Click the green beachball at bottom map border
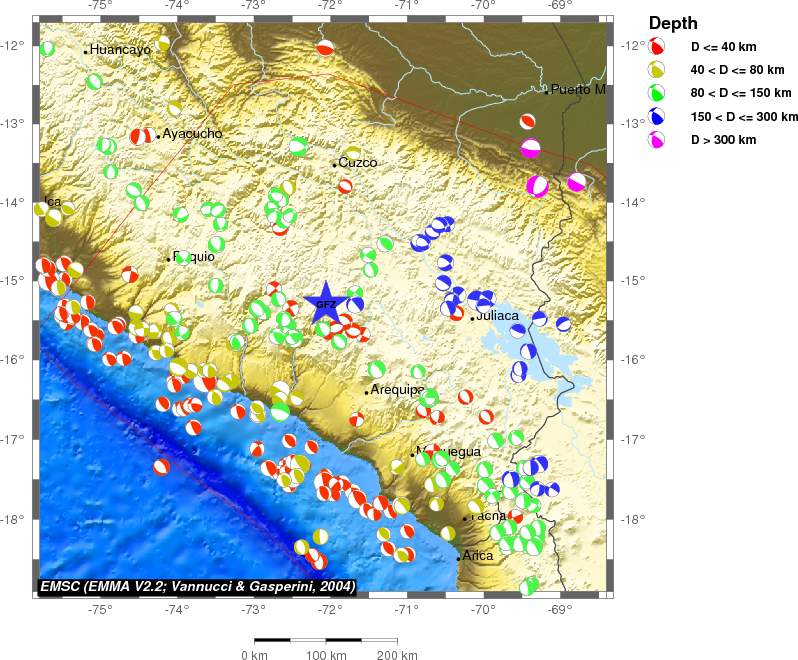Image resolution: width=798 pixels, height=660 pixels. [529, 585]
